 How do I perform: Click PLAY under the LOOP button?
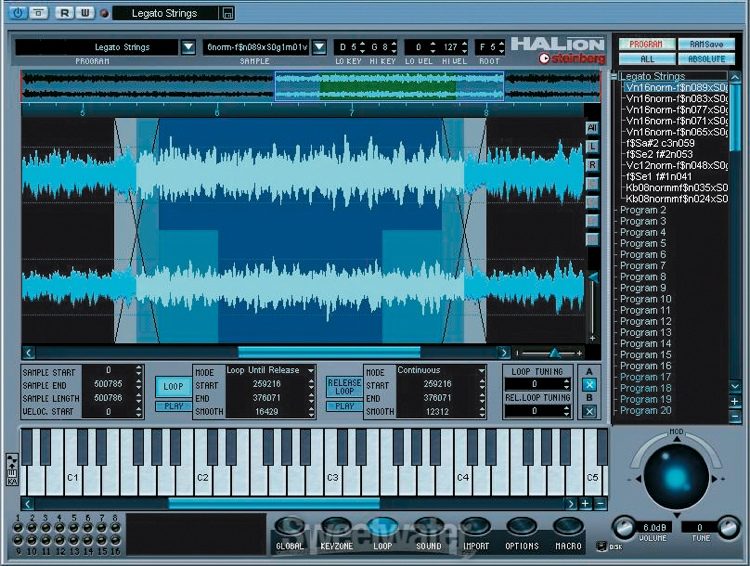coord(173,406)
